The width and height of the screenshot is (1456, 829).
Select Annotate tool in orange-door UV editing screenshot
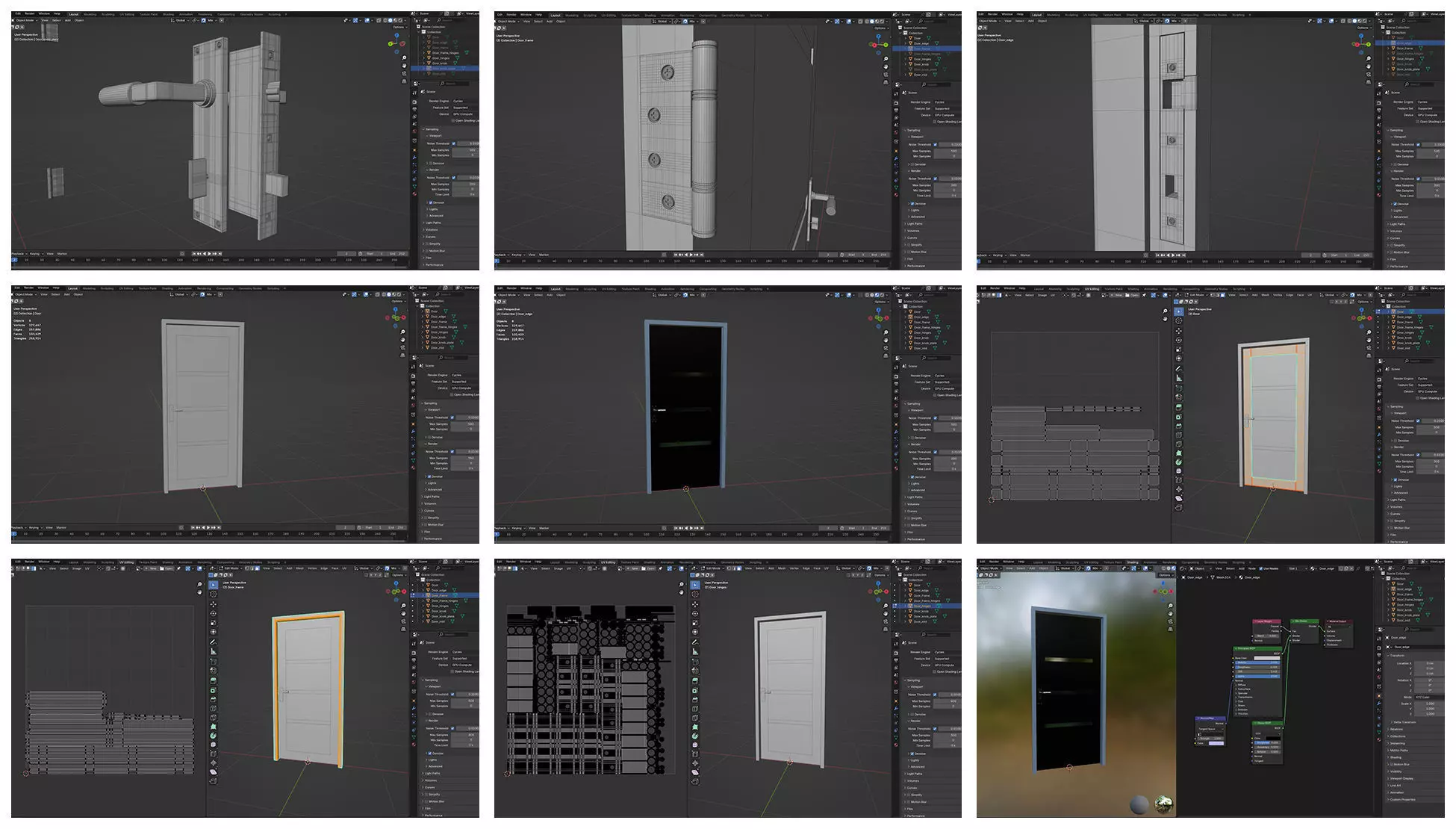[1179, 368]
